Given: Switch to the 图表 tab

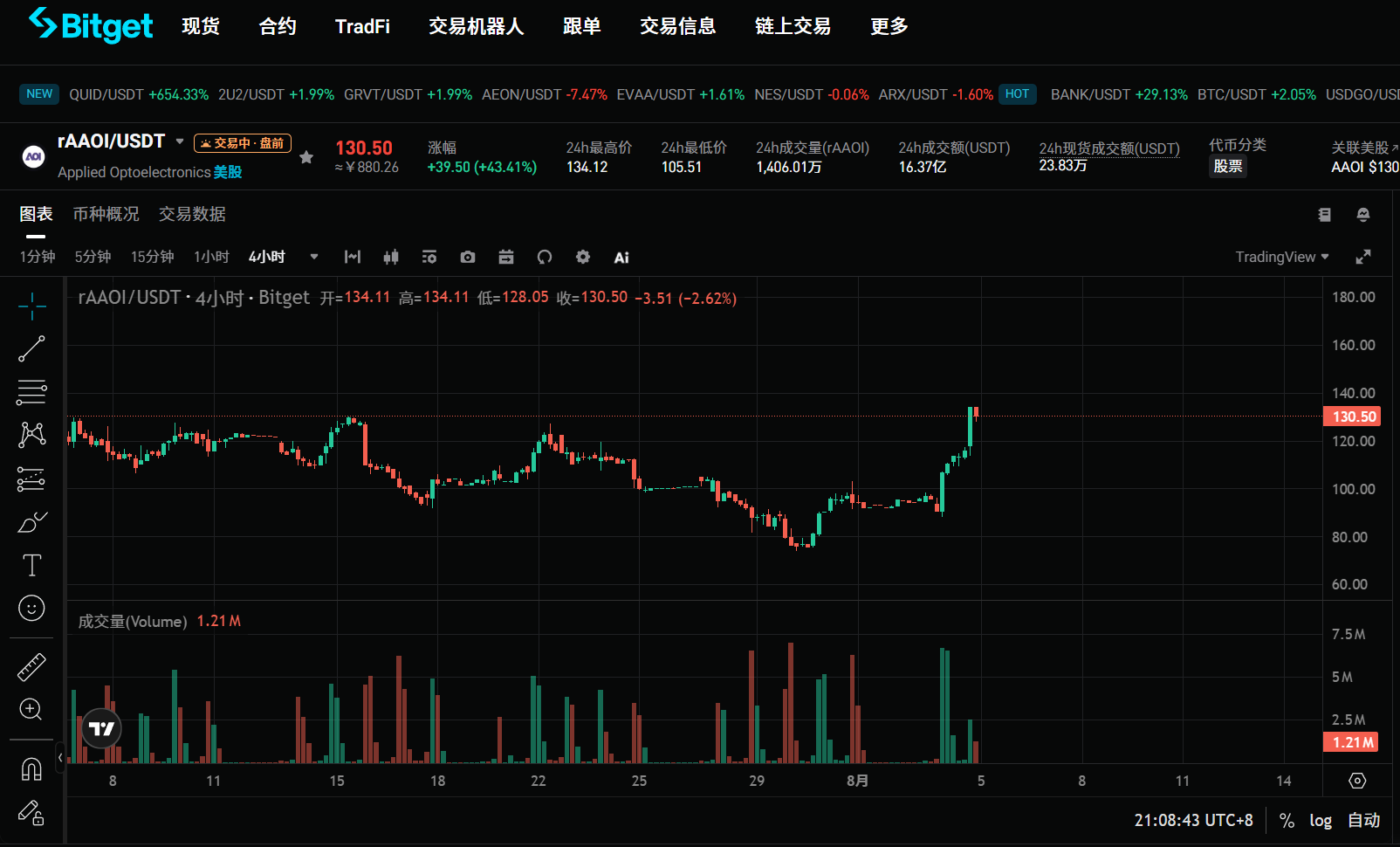Looking at the screenshot, I should point(37,214).
